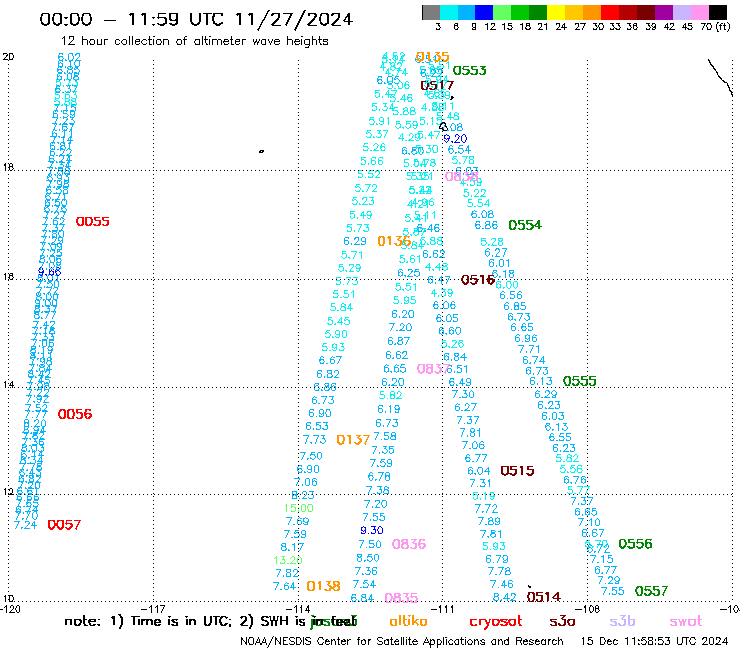Click the black swatch at the legend's end
The height and width of the screenshot is (650, 740).
point(717,12)
